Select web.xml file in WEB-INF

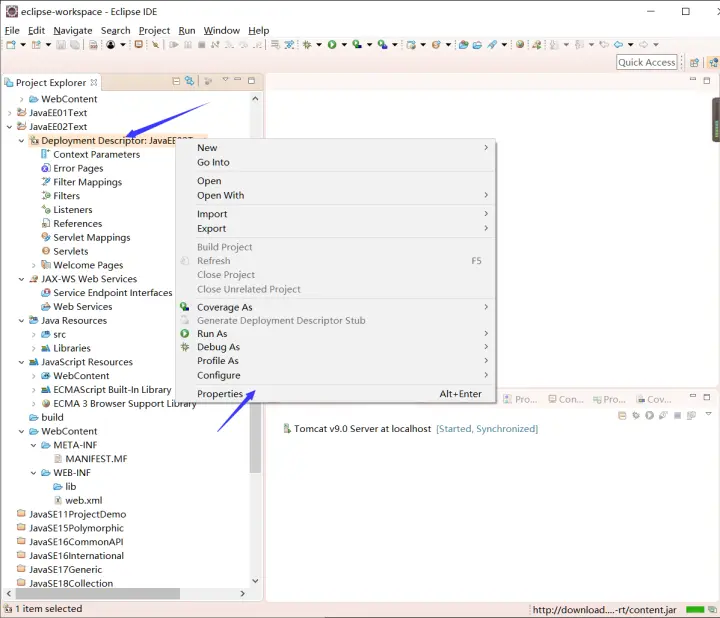click(83, 500)
